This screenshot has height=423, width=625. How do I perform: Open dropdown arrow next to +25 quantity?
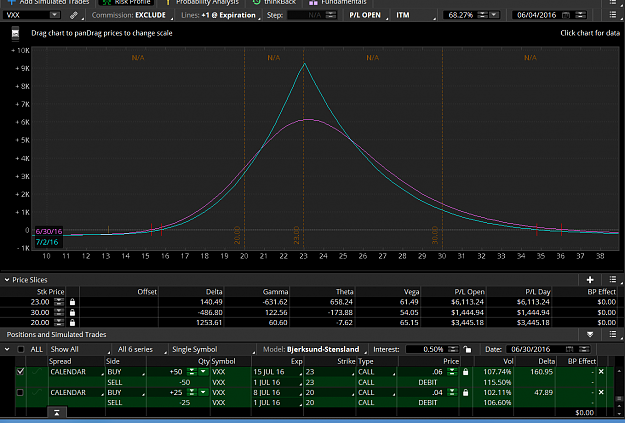tap(203, 392)
